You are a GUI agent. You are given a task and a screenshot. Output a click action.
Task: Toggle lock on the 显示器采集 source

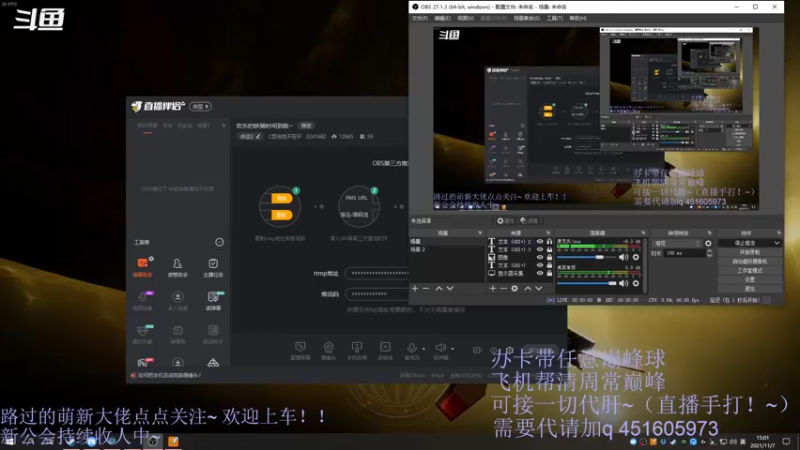(x=549, y=273)
